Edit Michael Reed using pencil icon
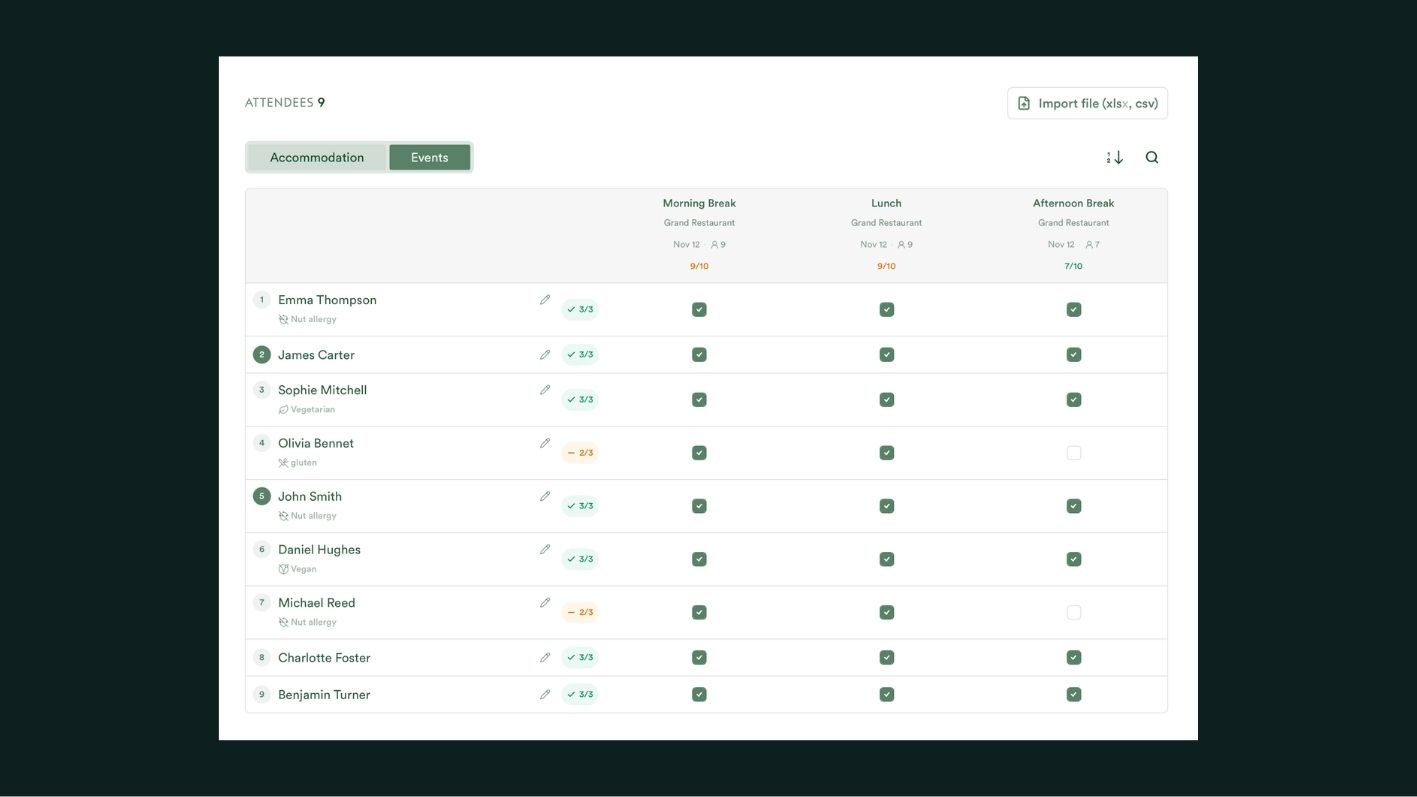1417x797 pixels. point(545,602)
